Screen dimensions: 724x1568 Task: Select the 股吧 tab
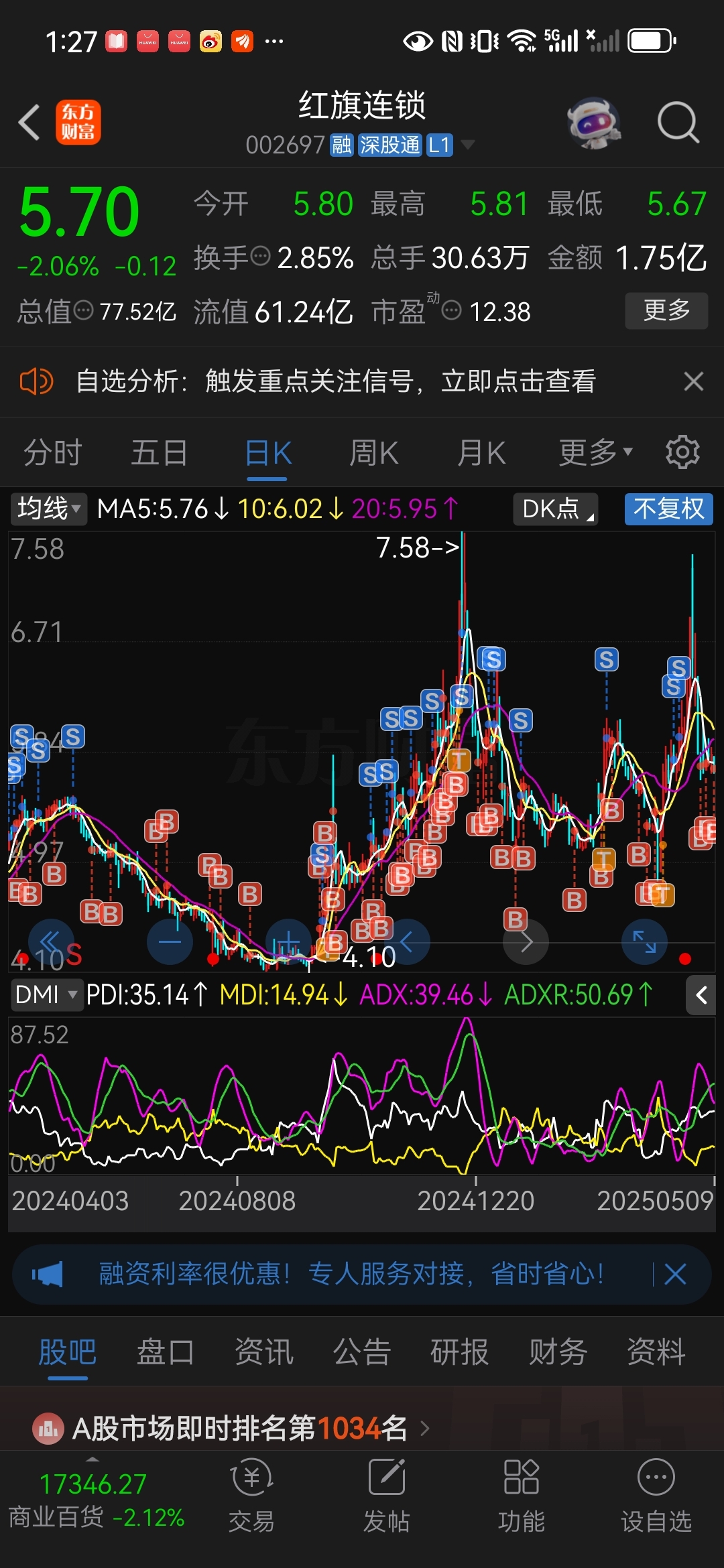(68, 1352)
